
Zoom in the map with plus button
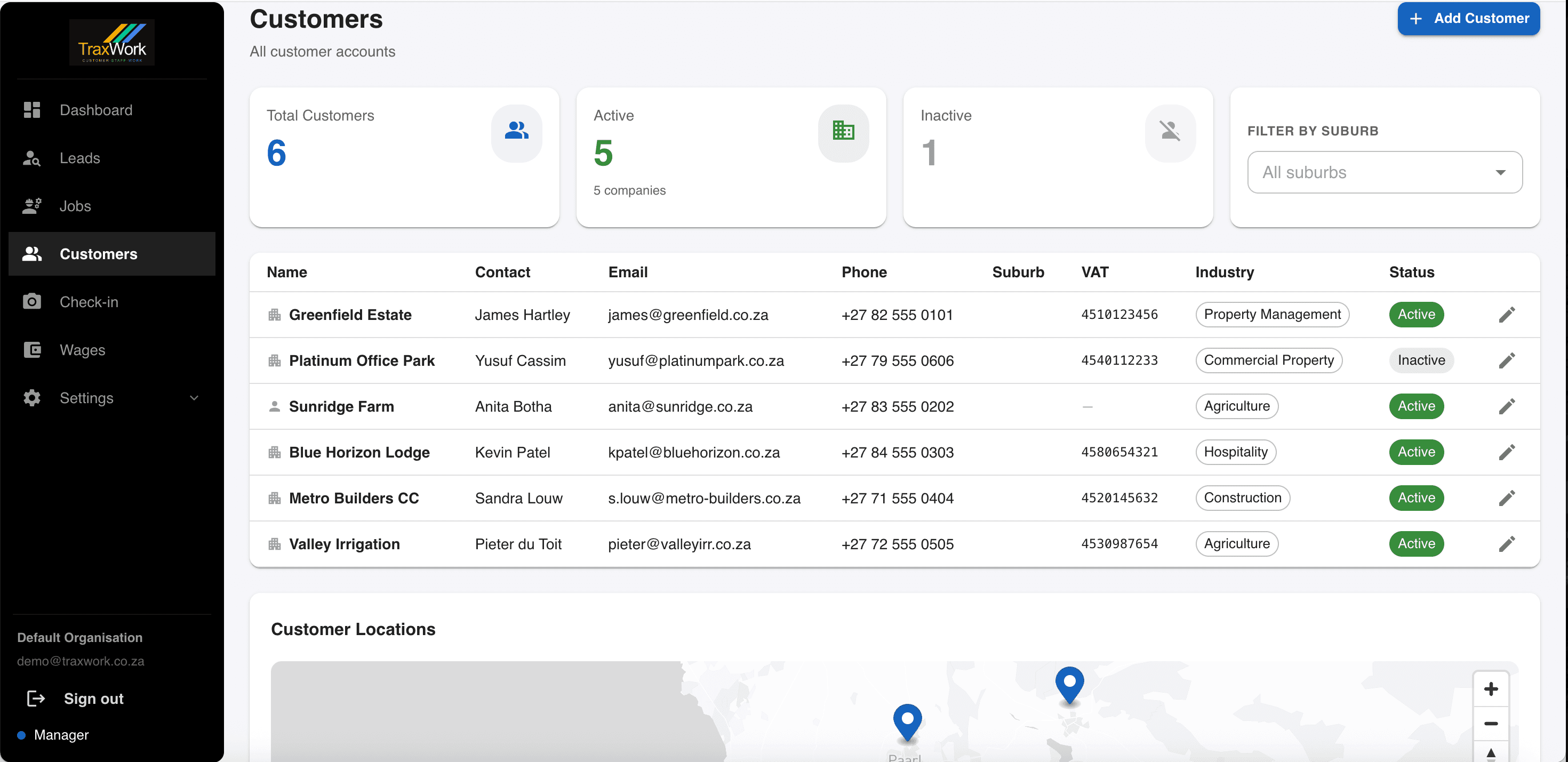(x=1491, y=689)
